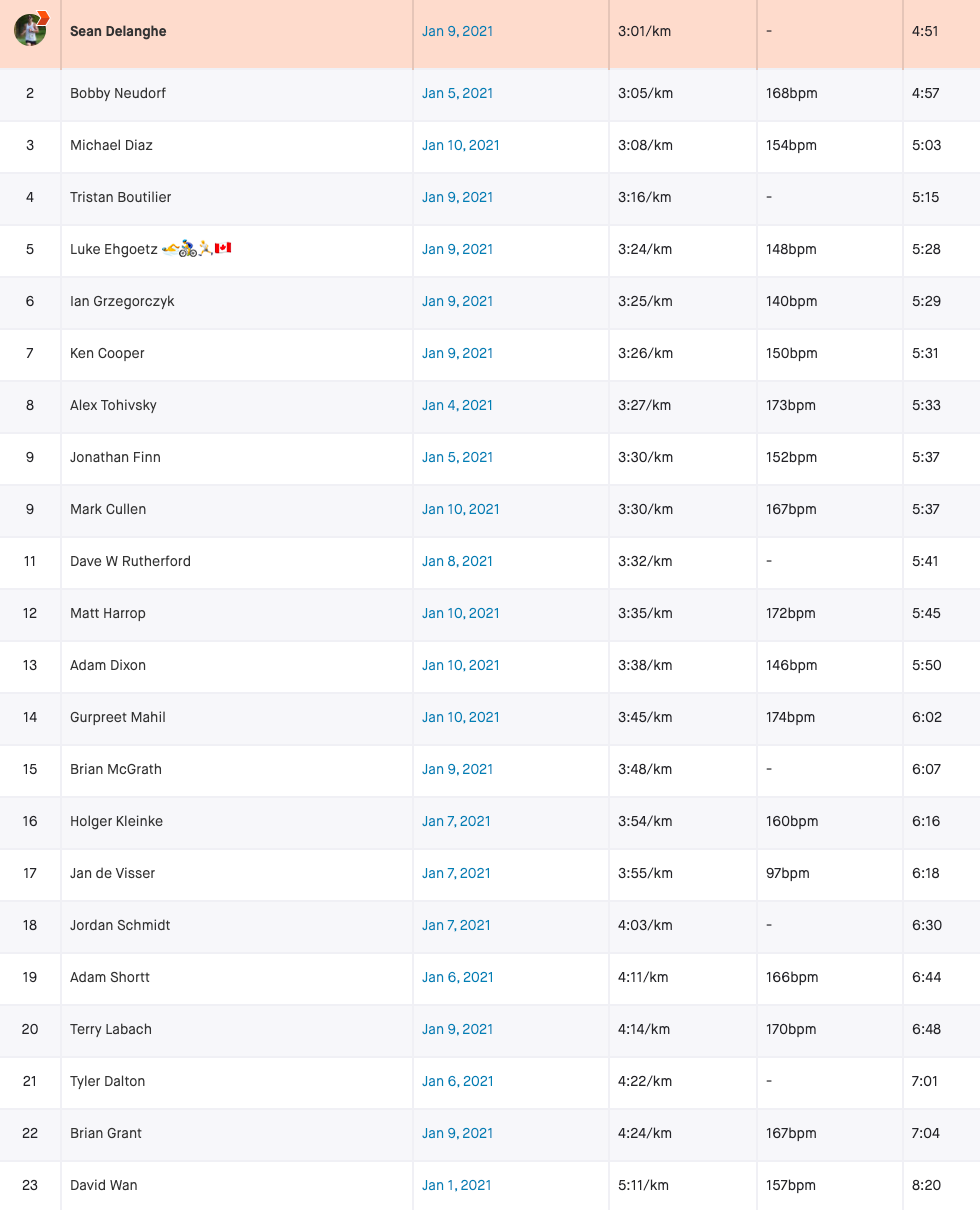Open Bobby Neudorf's Jan 5, 2021 activity
The width and height of the screenshot is (980, 1210).
457,93
